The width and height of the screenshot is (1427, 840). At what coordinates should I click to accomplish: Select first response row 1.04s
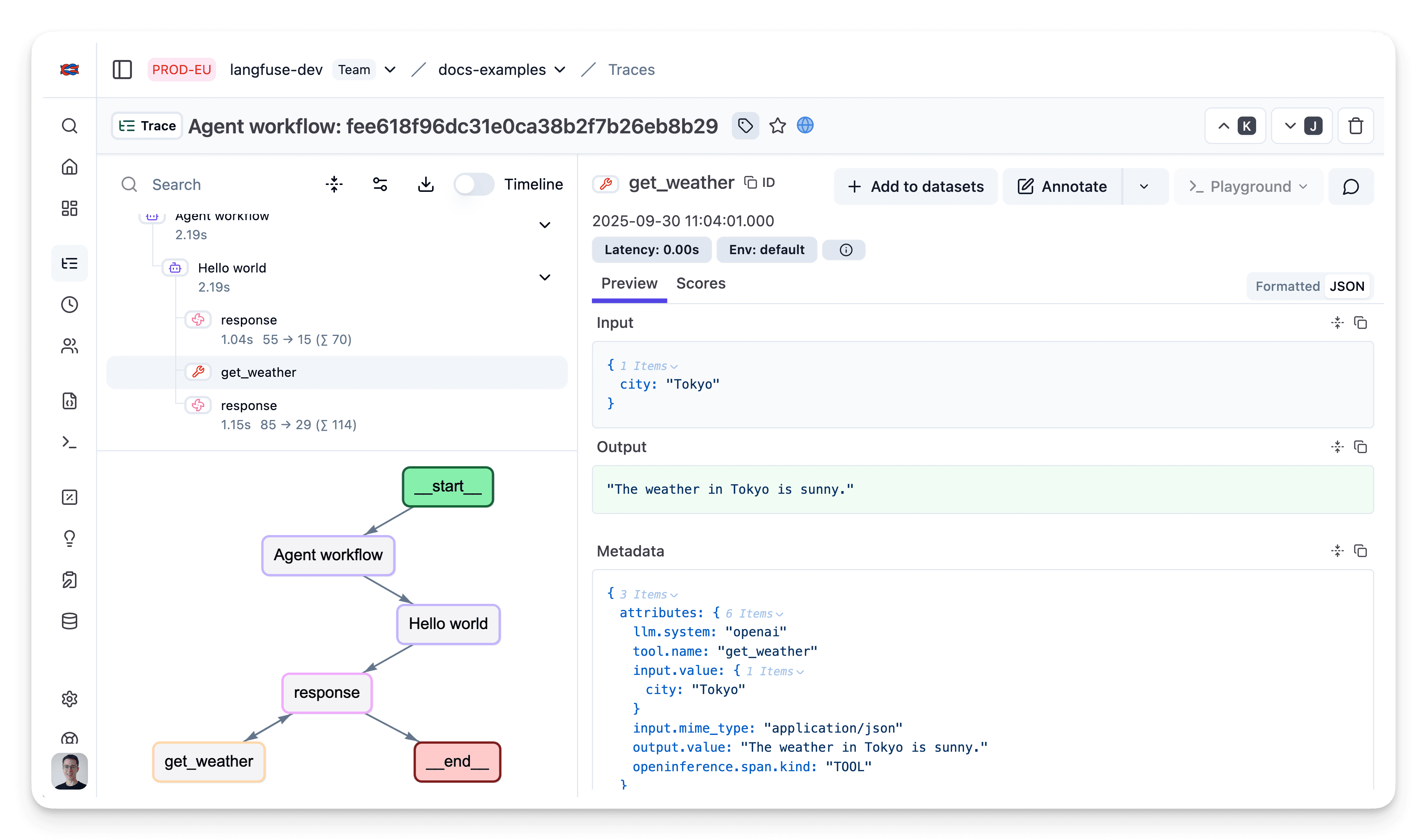(x=337, y=329)
